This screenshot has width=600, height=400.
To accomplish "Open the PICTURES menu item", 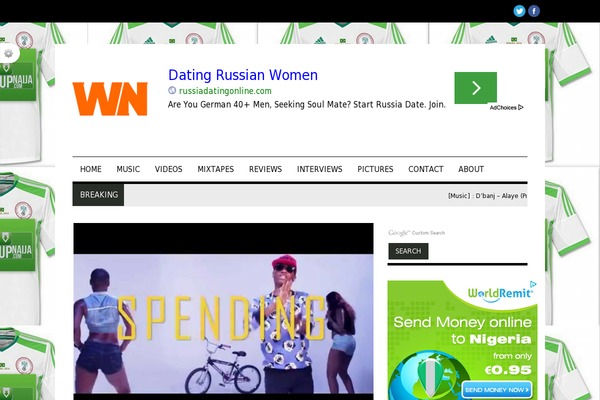I will tap(375, 169).
